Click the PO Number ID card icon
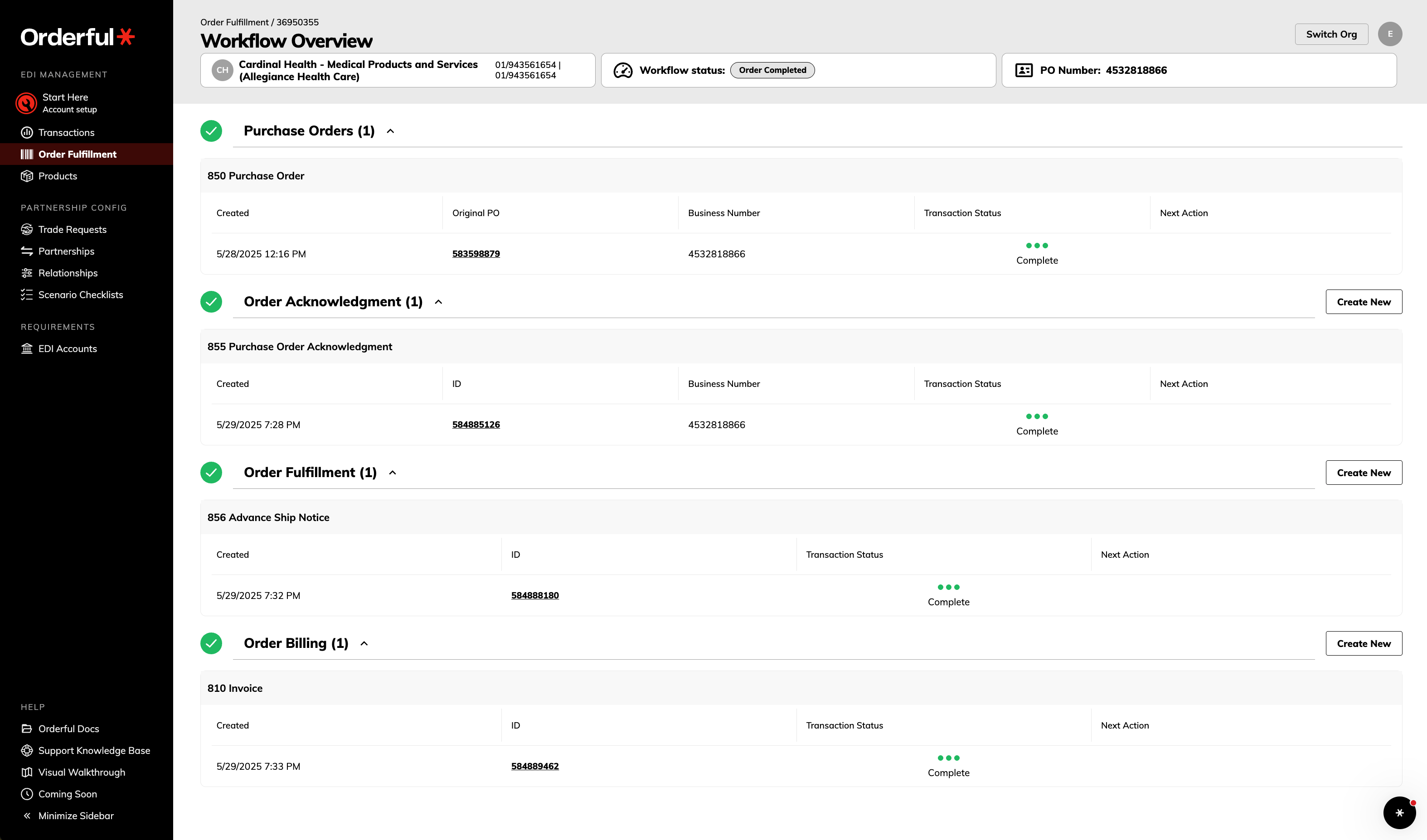This screenshot has height=840, width=1427. coord(1023,70)
